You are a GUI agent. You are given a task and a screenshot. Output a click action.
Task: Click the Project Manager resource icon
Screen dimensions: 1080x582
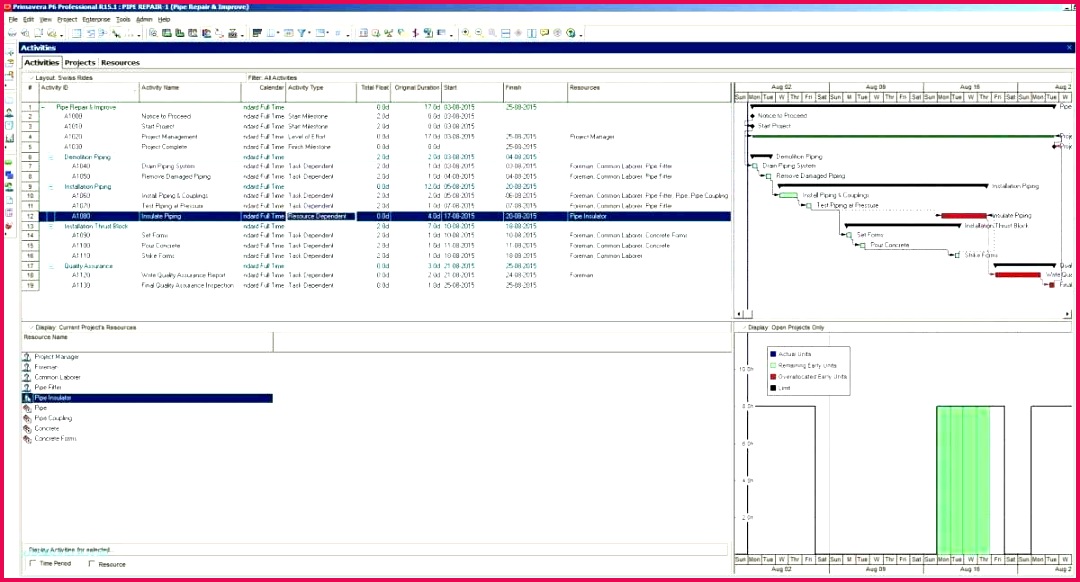click(27, 357)
